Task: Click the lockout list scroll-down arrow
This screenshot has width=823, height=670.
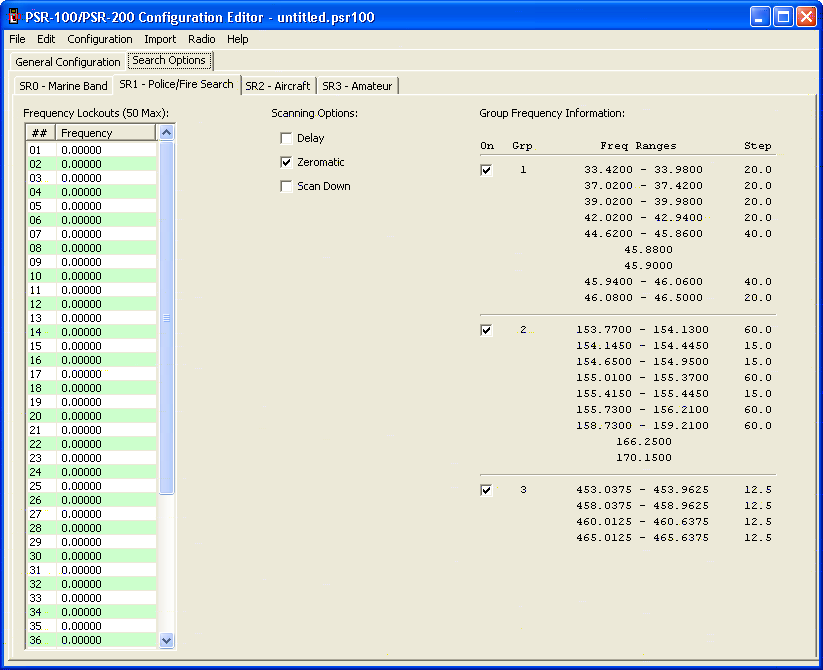Action: pos(167,640)
